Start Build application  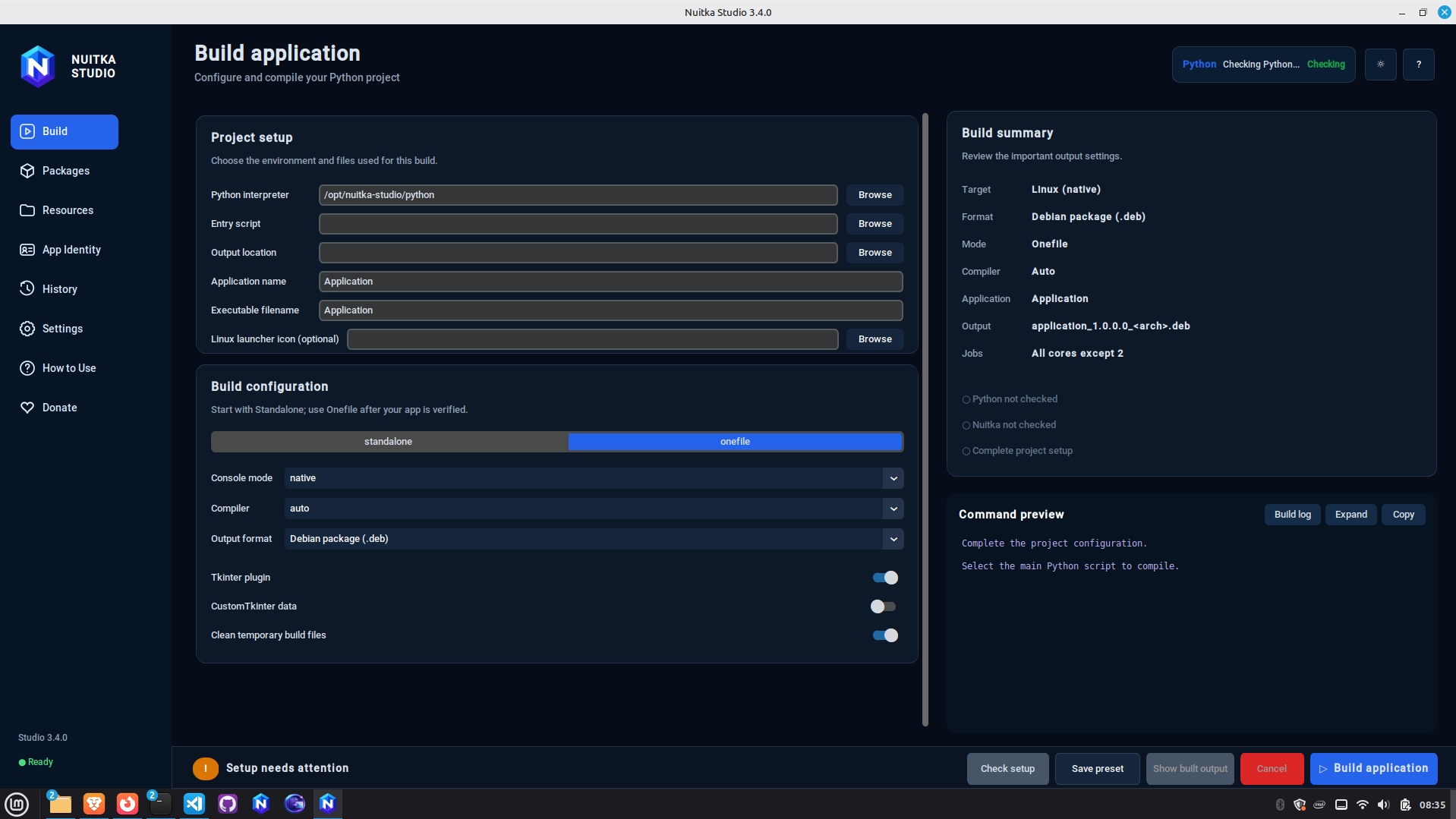point(1373,769)
